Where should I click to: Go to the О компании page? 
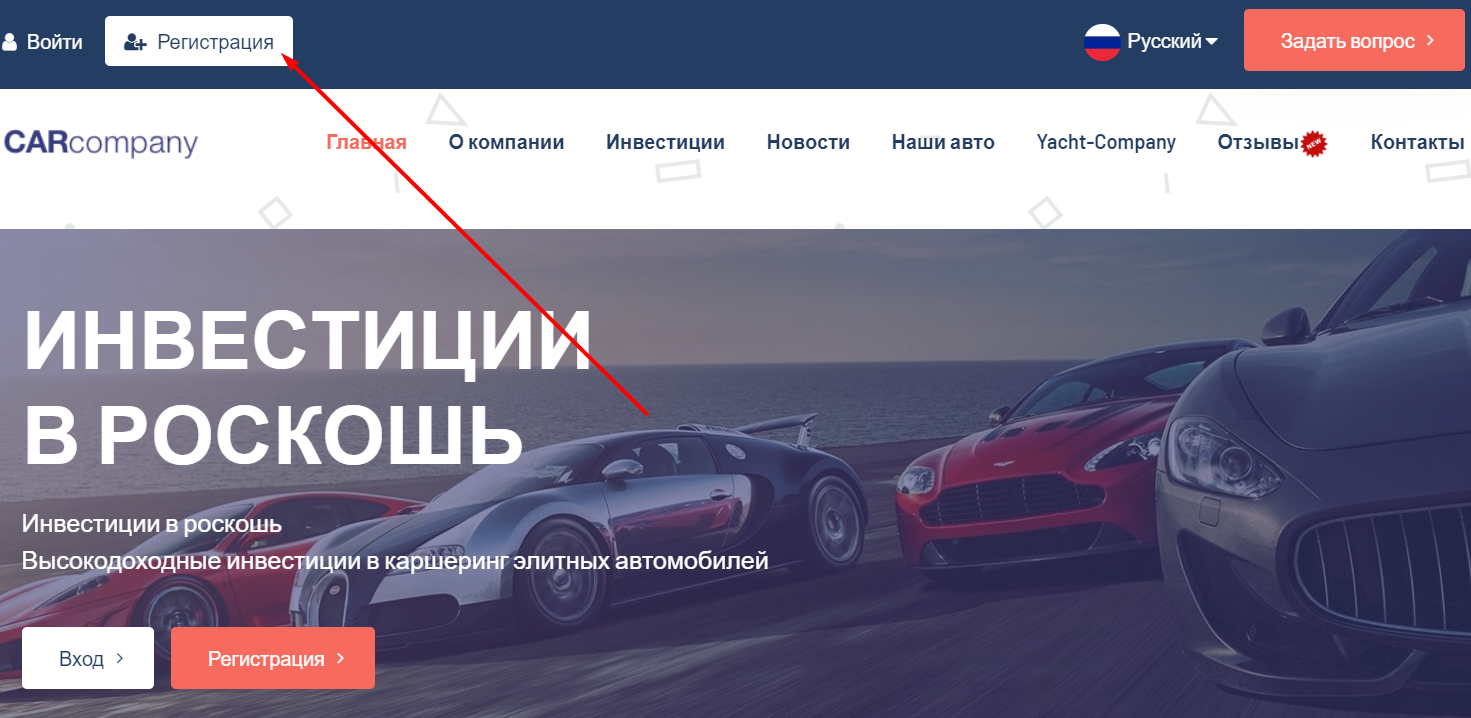coord(507,142)
